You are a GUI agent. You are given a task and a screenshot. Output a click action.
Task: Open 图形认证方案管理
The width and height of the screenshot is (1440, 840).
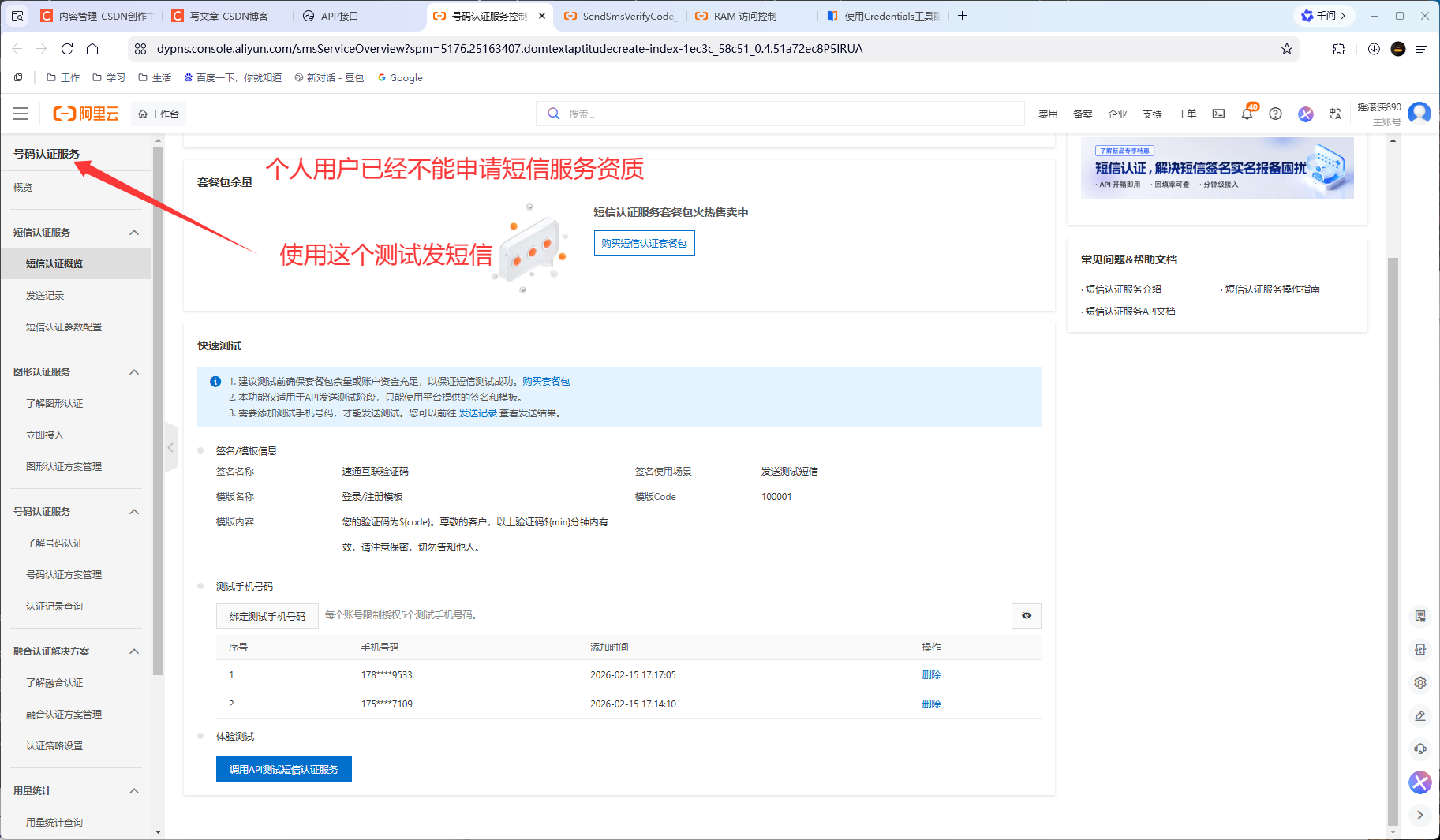click(64, 467)
